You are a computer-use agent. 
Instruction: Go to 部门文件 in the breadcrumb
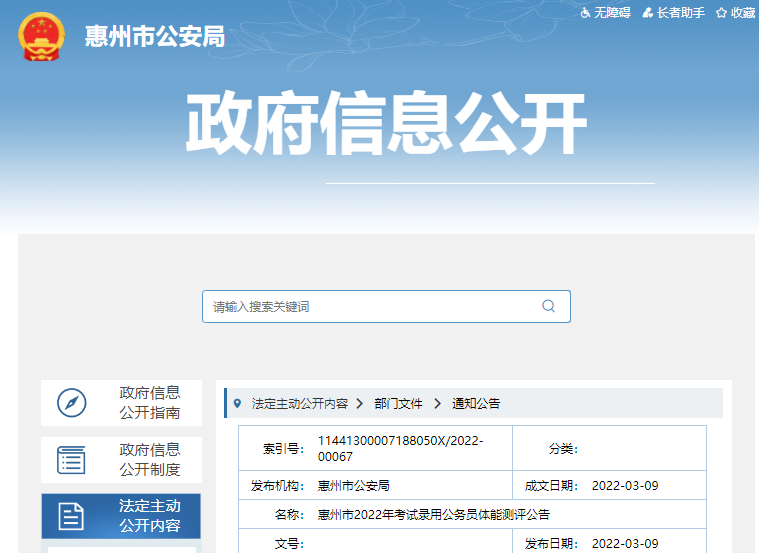tap(398, 404)
